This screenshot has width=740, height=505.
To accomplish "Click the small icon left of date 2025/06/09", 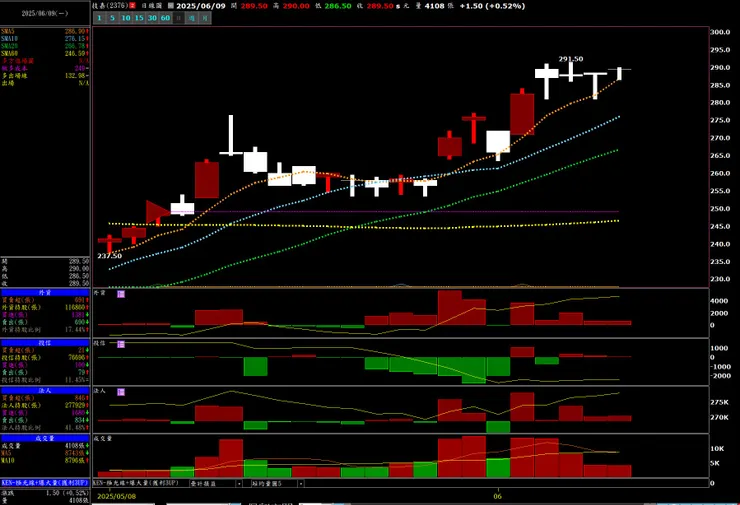I will point(171,6).
